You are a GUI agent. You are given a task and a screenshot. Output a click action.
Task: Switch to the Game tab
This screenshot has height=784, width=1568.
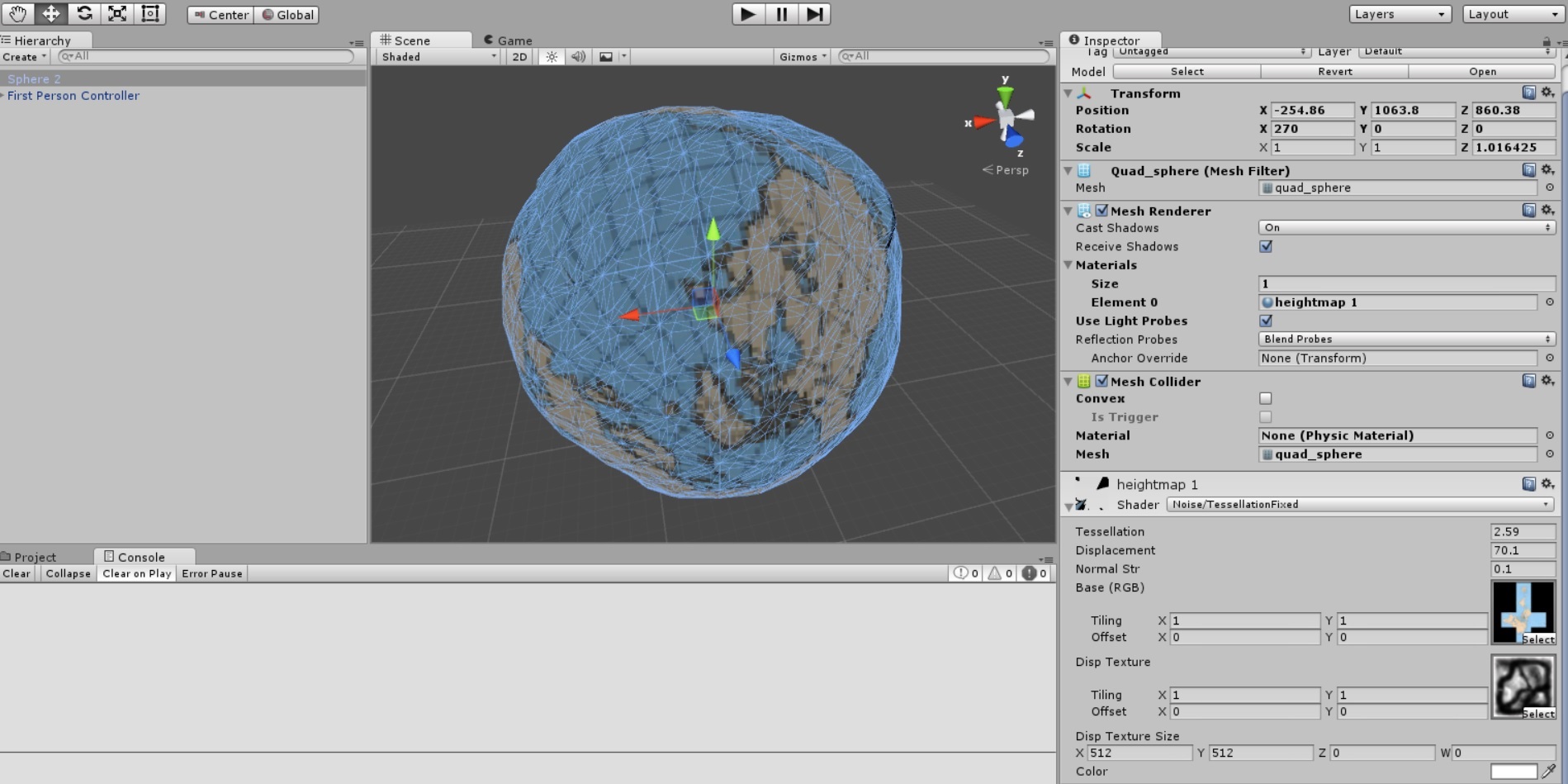(x=508, y=40)
